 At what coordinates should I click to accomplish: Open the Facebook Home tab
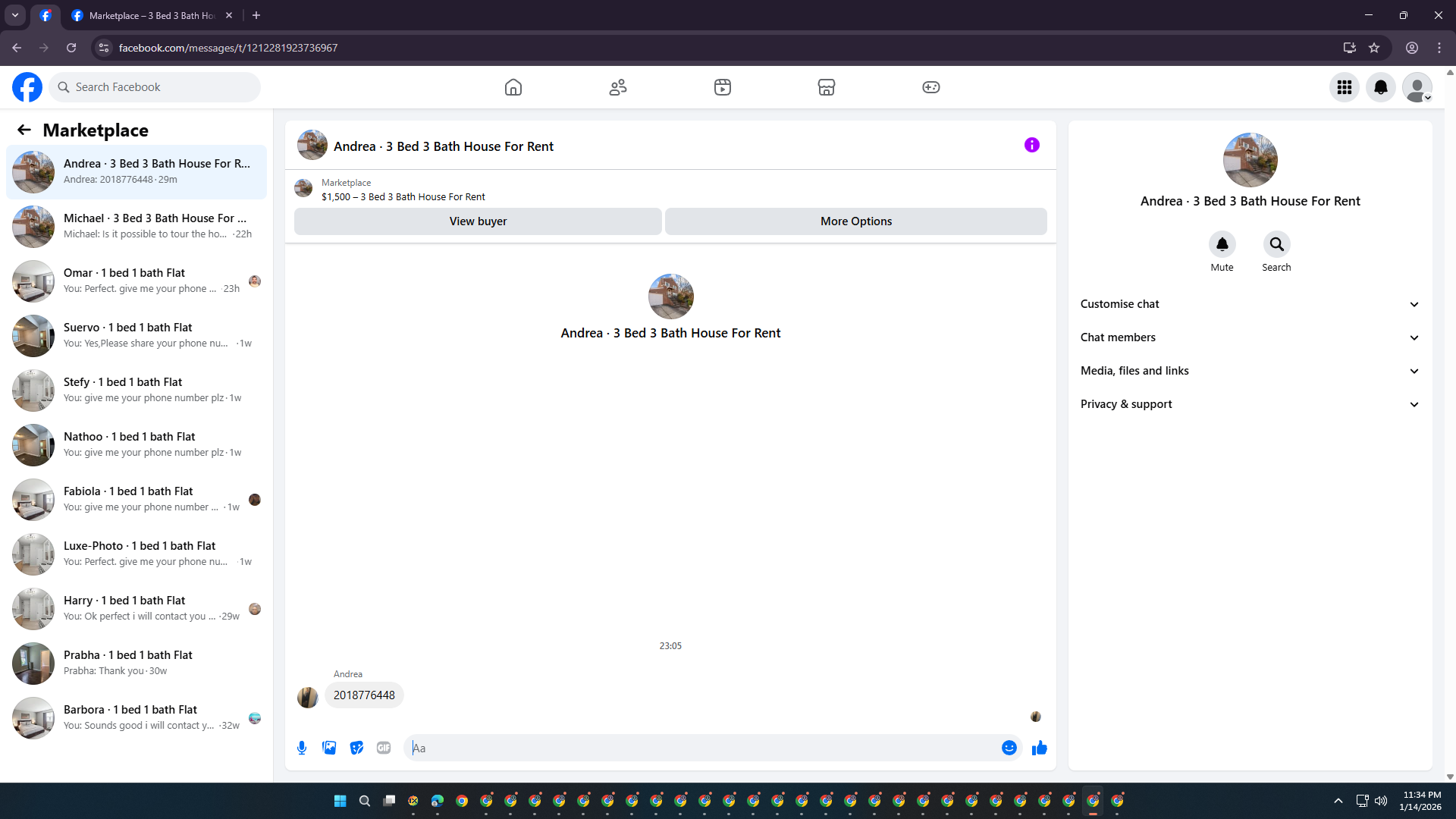tap(513, 87)
